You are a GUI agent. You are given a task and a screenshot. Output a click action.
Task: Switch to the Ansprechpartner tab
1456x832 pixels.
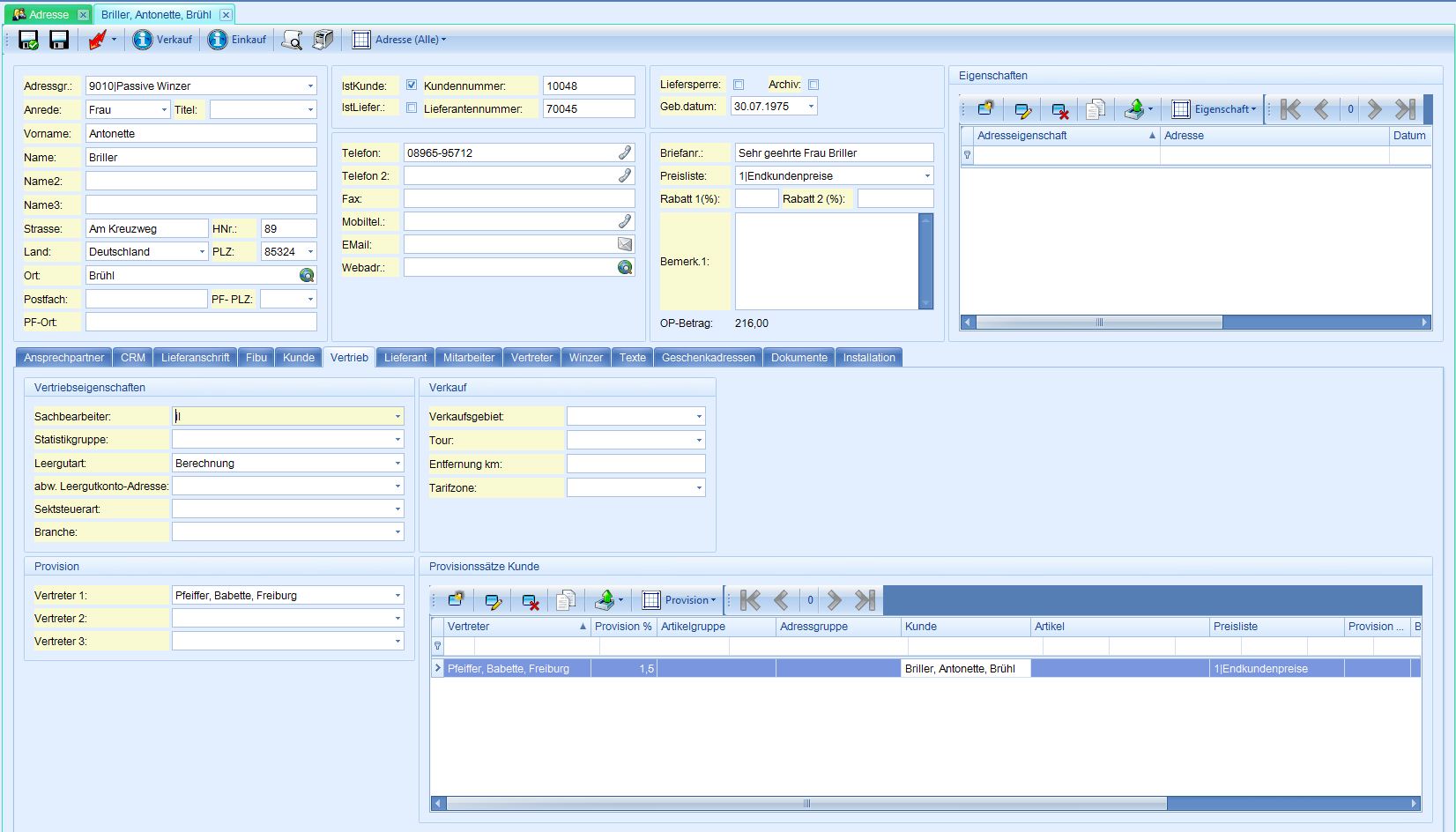pos(64,358)
